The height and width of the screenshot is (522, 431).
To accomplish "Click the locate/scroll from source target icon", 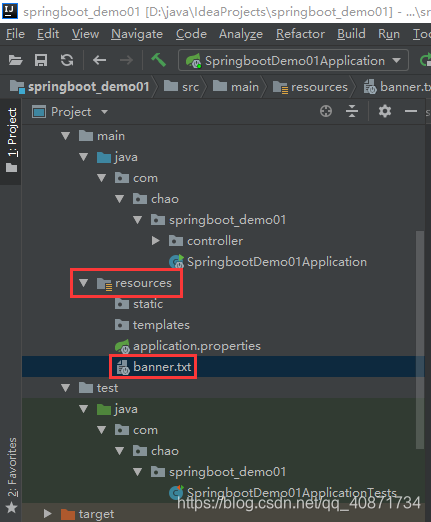I will pyautogui.click(x=326, y=111).
